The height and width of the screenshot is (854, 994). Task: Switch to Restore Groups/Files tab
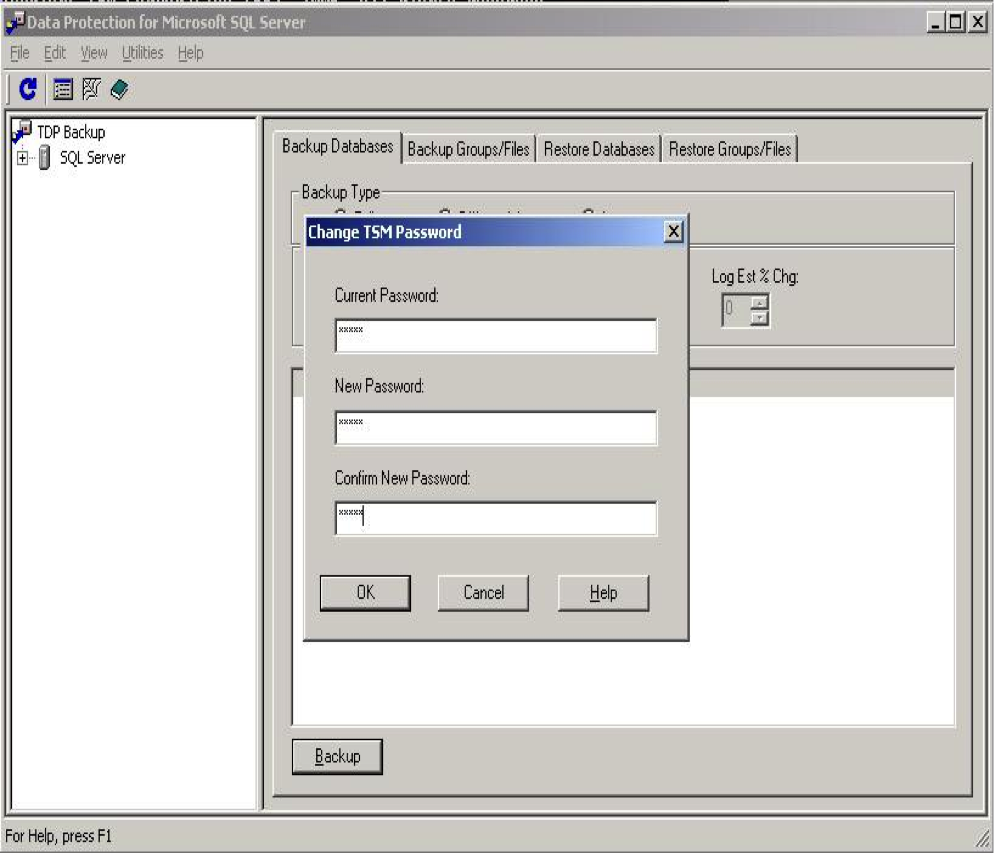(730, 149)
